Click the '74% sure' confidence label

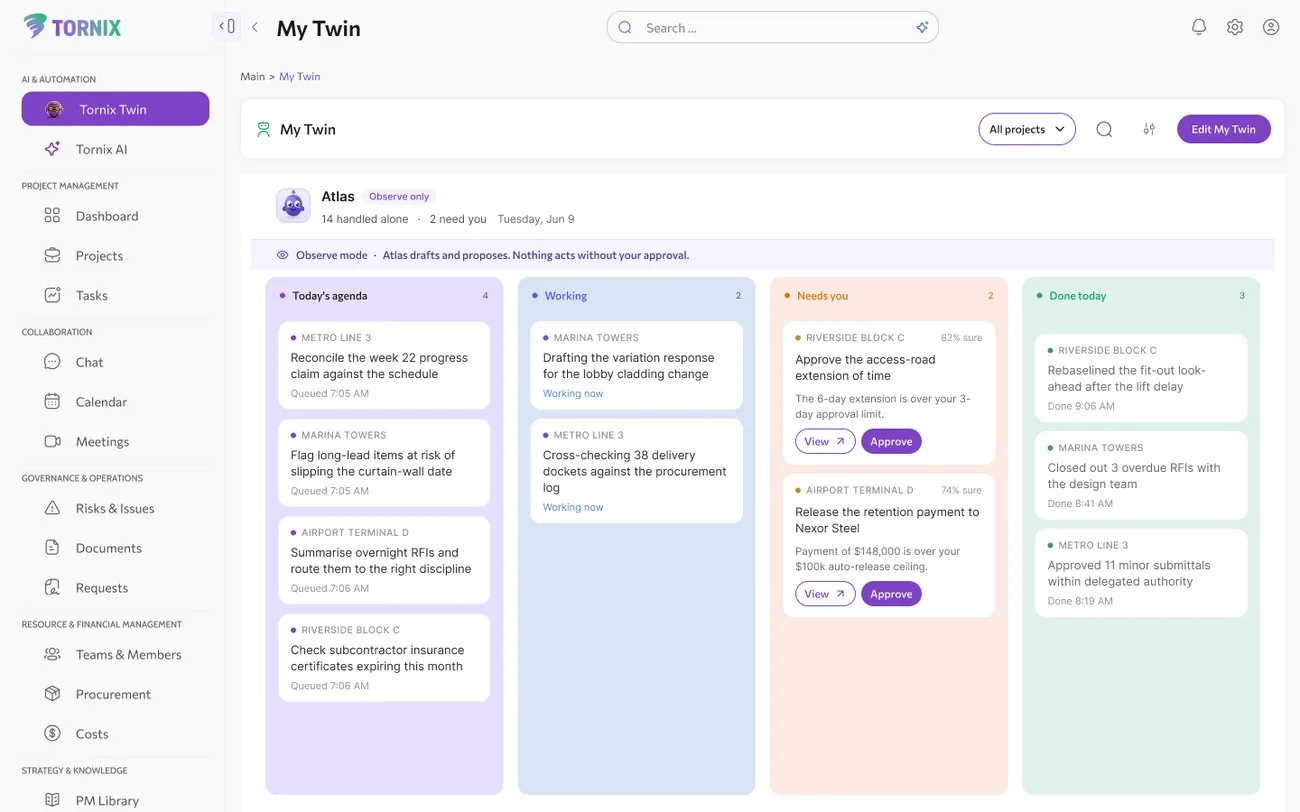961,491
